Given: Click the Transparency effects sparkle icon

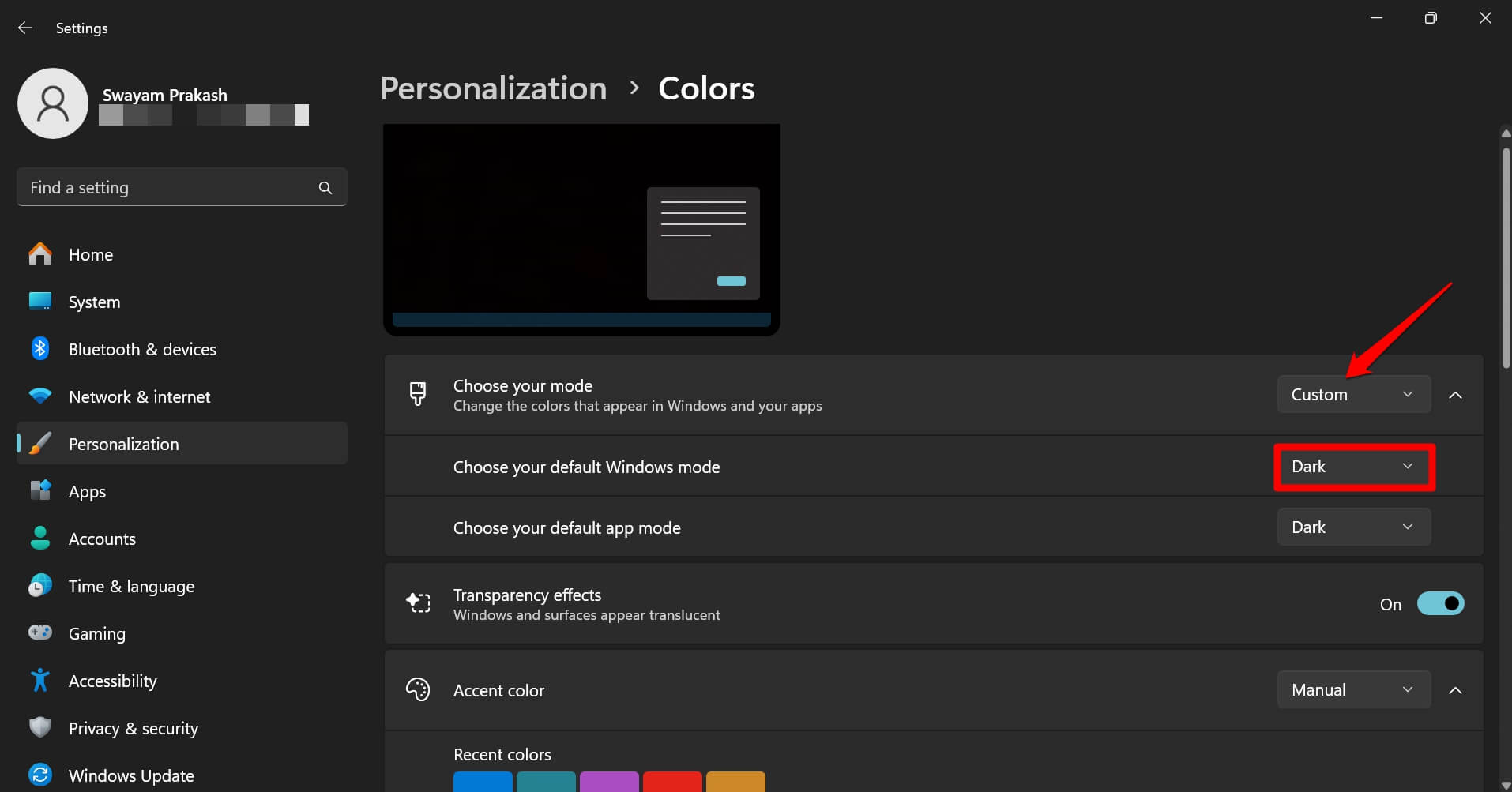Looking at the screenshot, I should 418,603.
